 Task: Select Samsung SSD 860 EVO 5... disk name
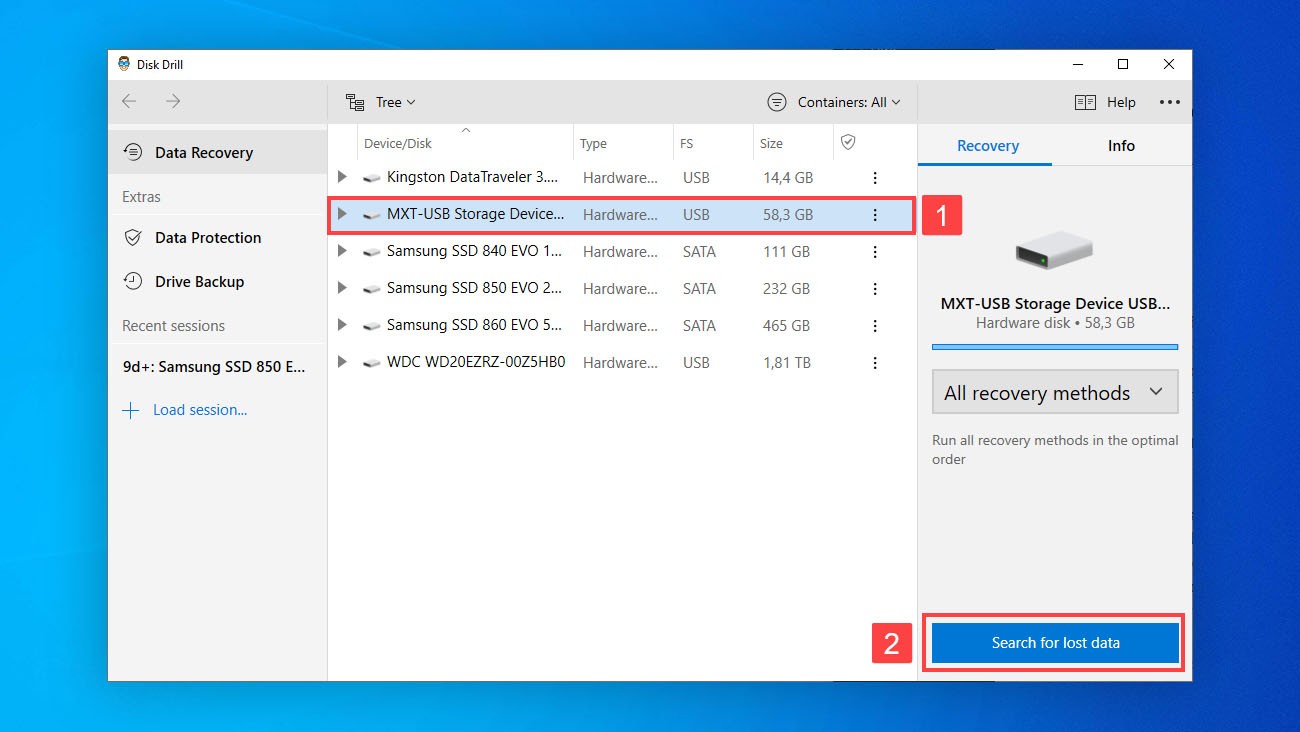tap(473, 325)
